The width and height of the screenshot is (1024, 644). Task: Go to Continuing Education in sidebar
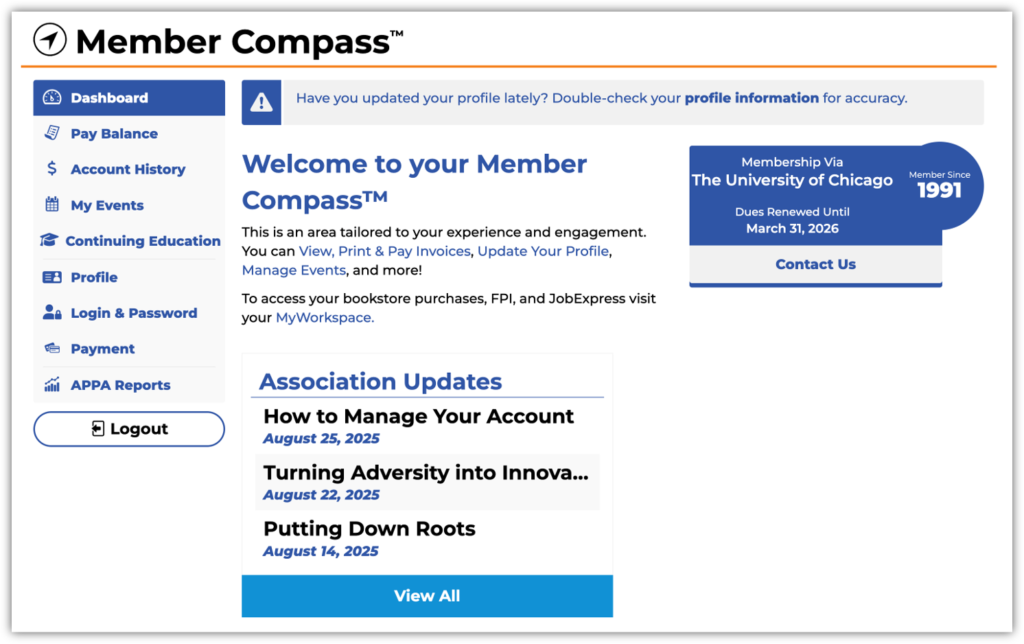point(143,241)
